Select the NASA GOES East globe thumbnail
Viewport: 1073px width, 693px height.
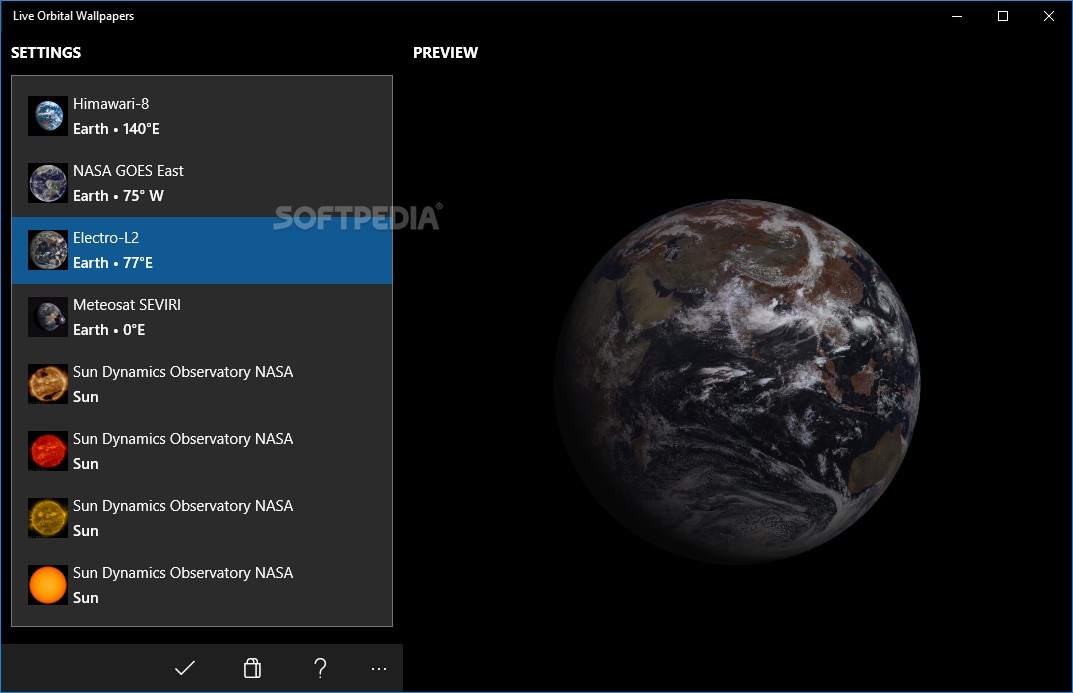(48, 183)
